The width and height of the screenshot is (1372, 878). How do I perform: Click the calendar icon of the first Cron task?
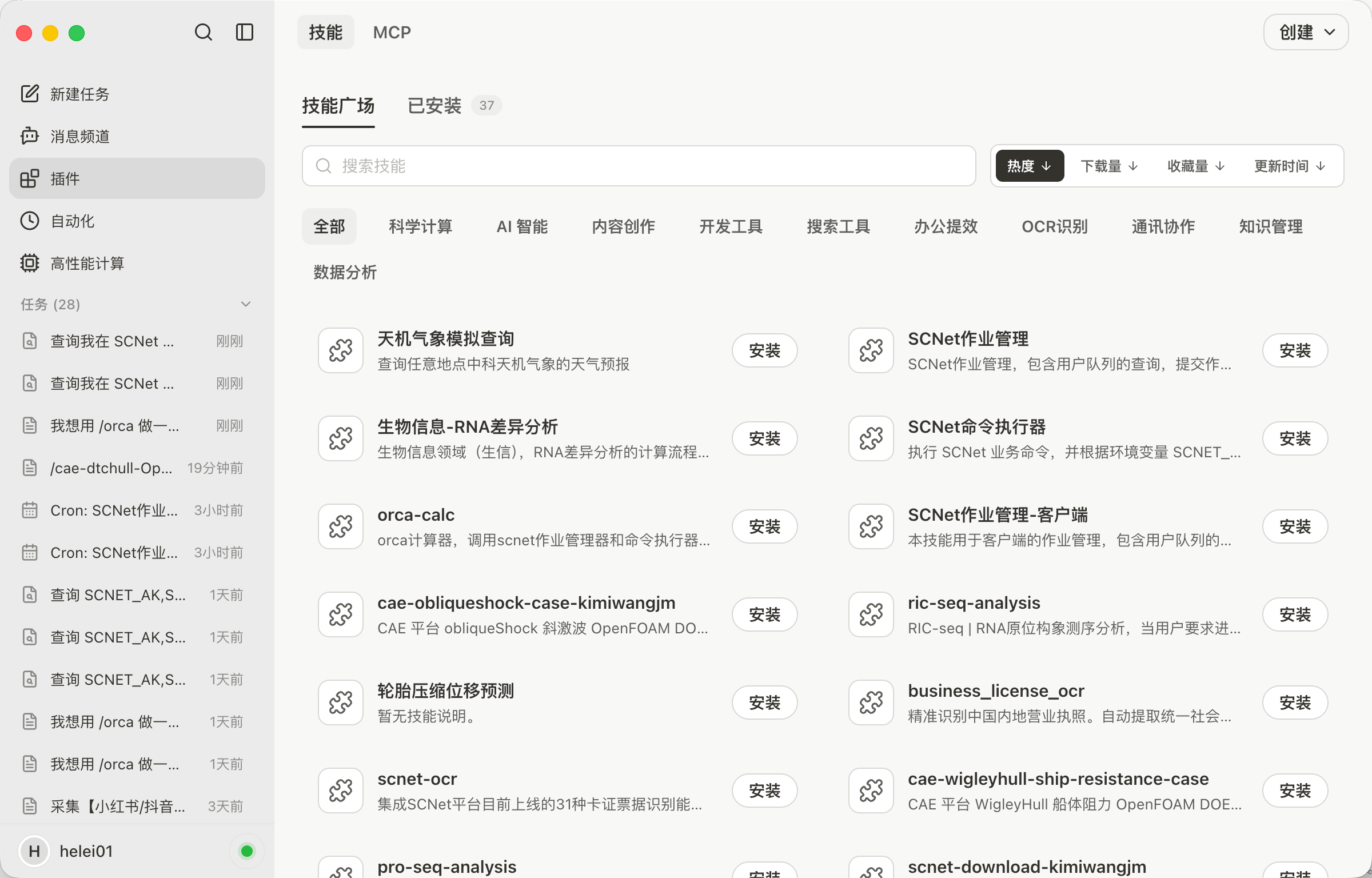tap(30, 510)
